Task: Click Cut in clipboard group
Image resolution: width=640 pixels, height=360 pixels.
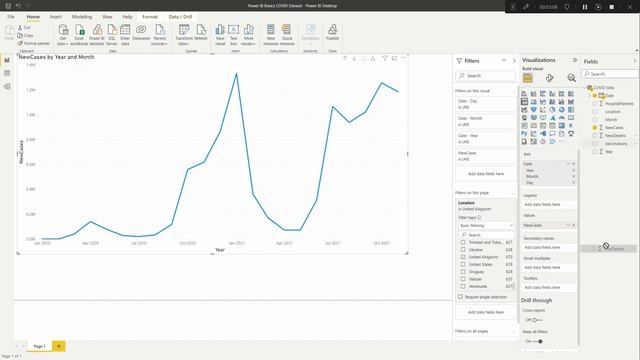Action: (24, 27)
